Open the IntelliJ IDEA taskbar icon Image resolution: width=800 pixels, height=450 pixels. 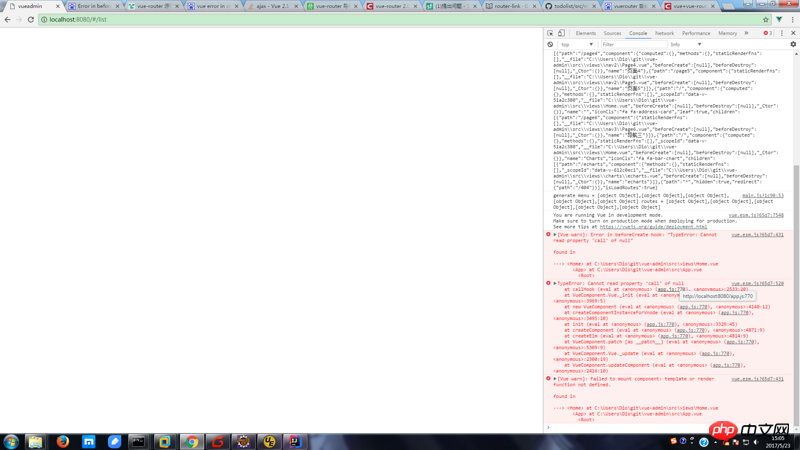[x=295, y=442]
